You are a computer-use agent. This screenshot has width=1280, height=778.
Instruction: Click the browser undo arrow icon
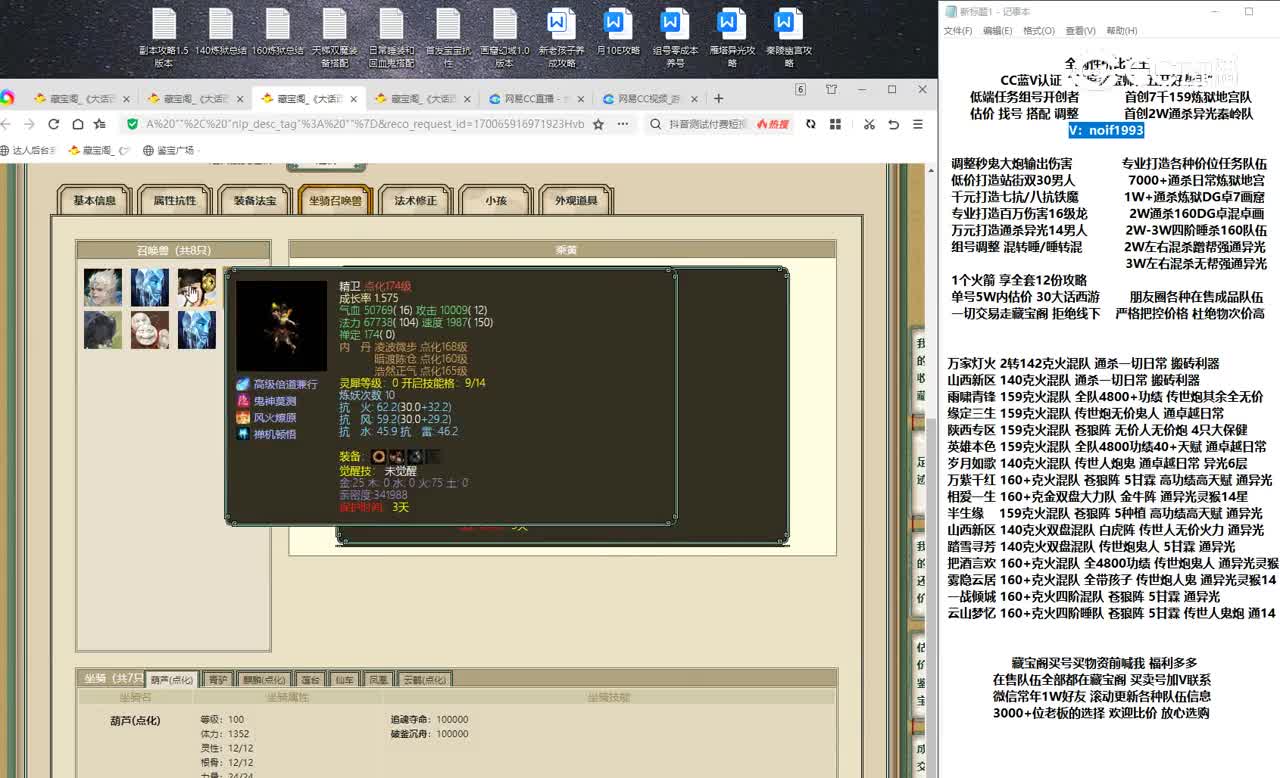click(x=893, y=124)
